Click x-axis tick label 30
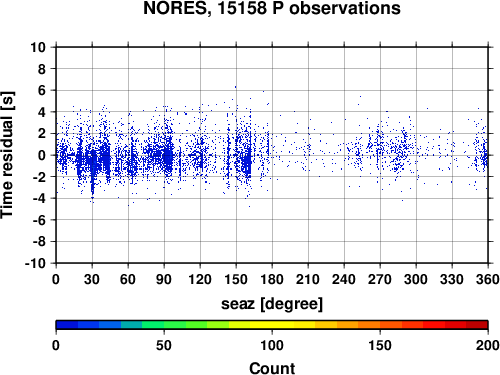This screenshot has width=500, height=375. (92, 279)
